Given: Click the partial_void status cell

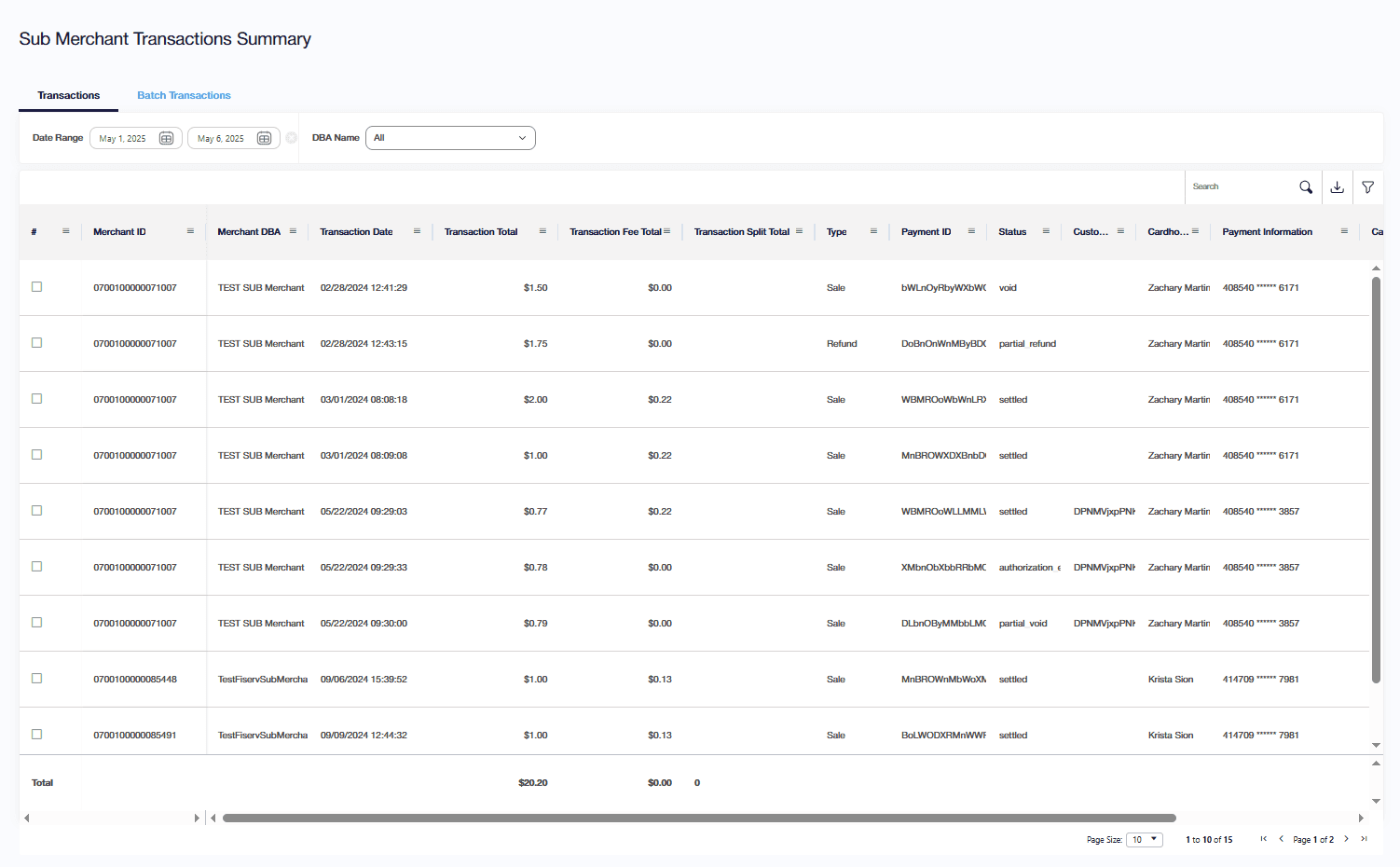Looking at the screenshot, I should tap(1023, 623).
